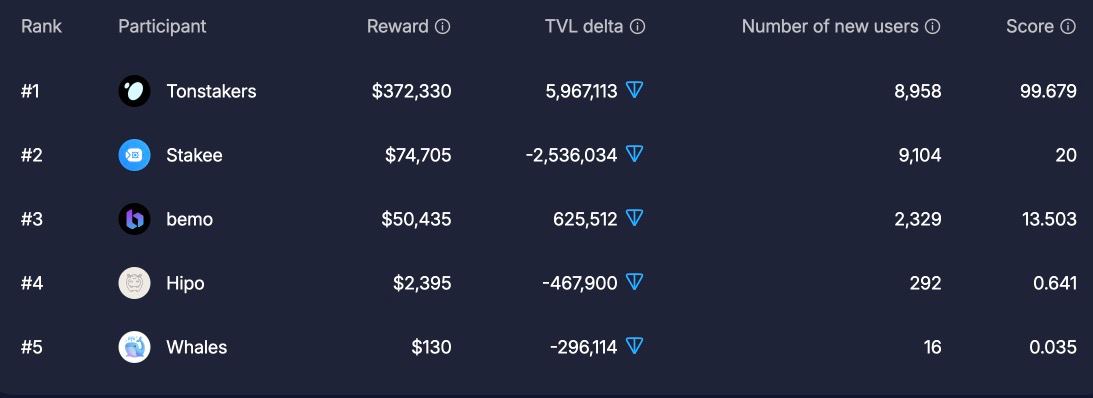Click the Participant column header

[x=162, y=26]
